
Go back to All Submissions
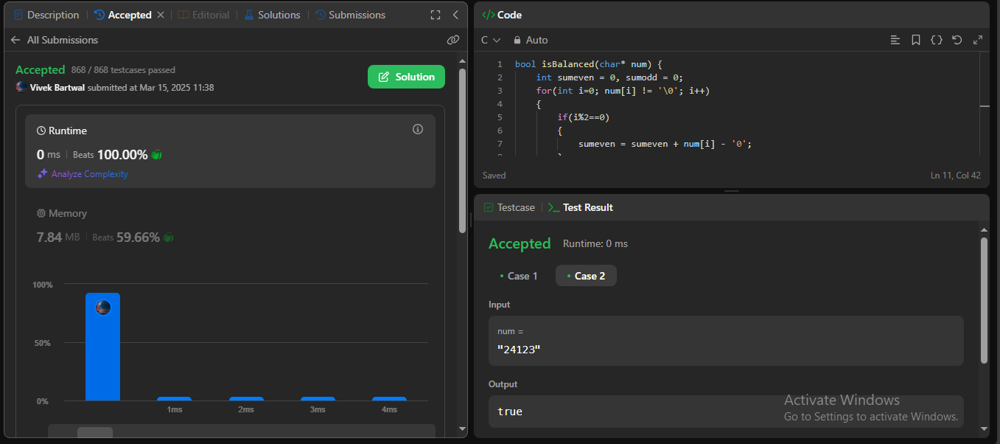tap(55, 40)
